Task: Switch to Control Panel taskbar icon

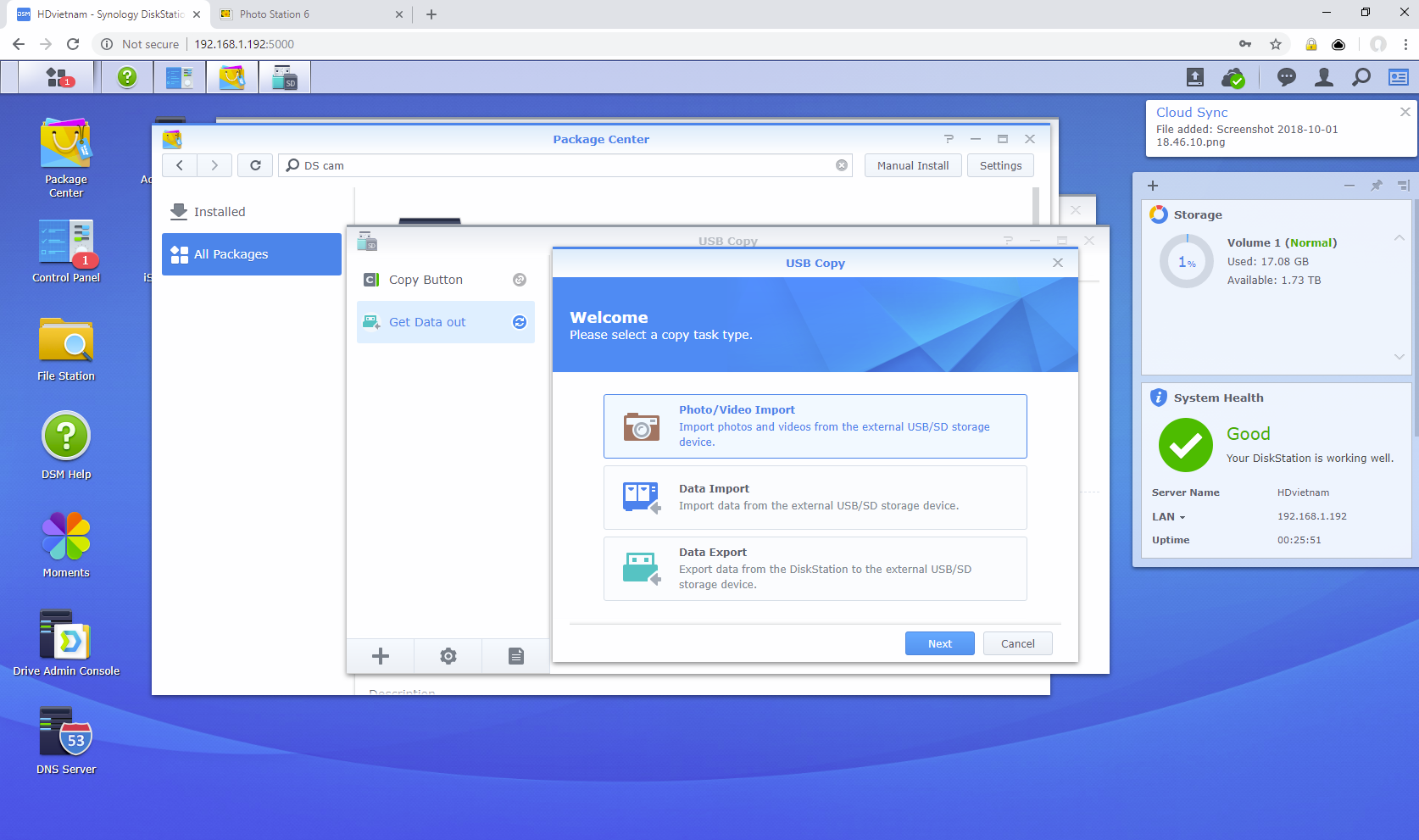Action: (x=180, y=77)
